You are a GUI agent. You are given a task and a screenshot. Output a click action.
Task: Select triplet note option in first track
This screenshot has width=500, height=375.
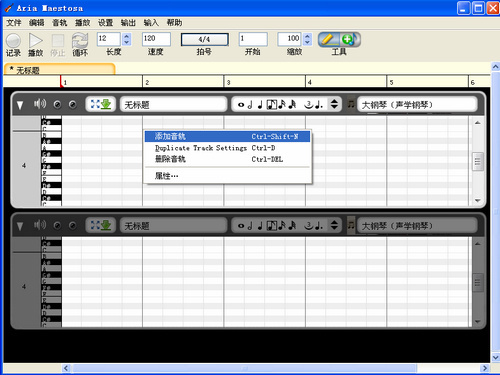click(309, 105)
